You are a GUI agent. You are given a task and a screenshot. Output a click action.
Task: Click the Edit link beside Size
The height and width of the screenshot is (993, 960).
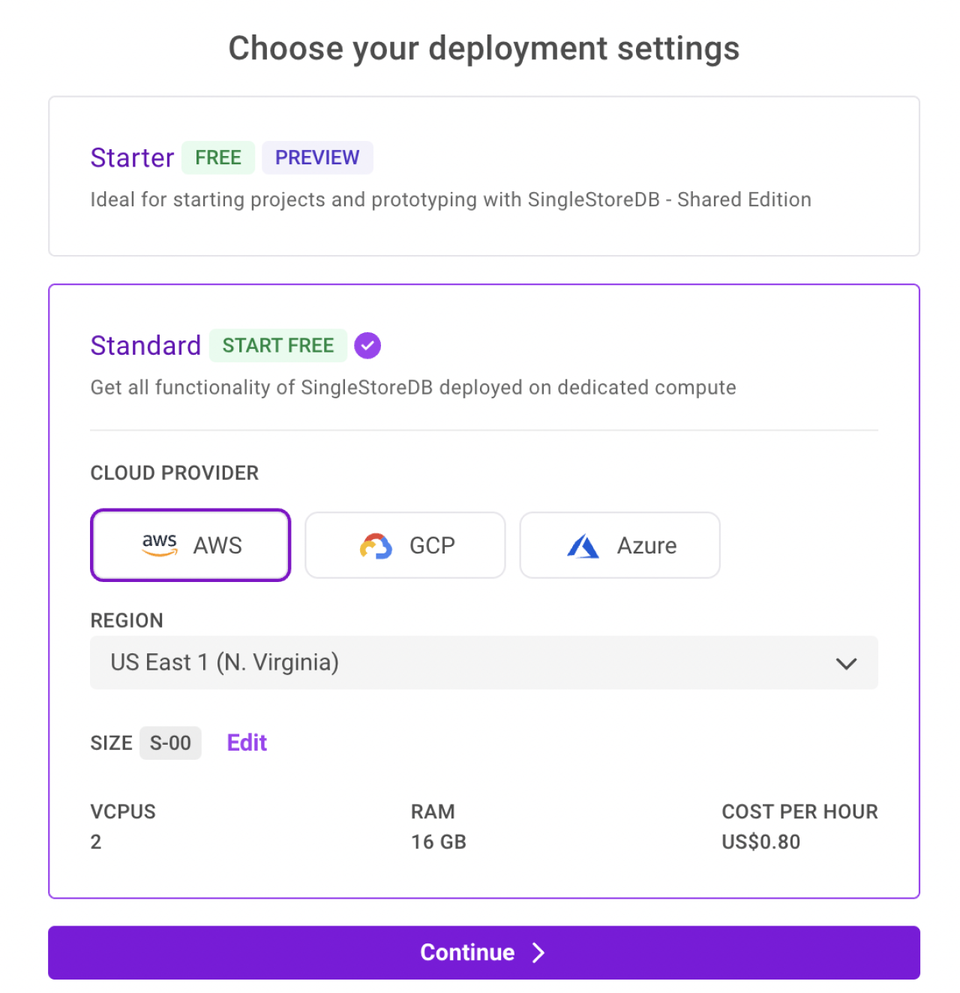pyautogui.click(x=246, y=743)
